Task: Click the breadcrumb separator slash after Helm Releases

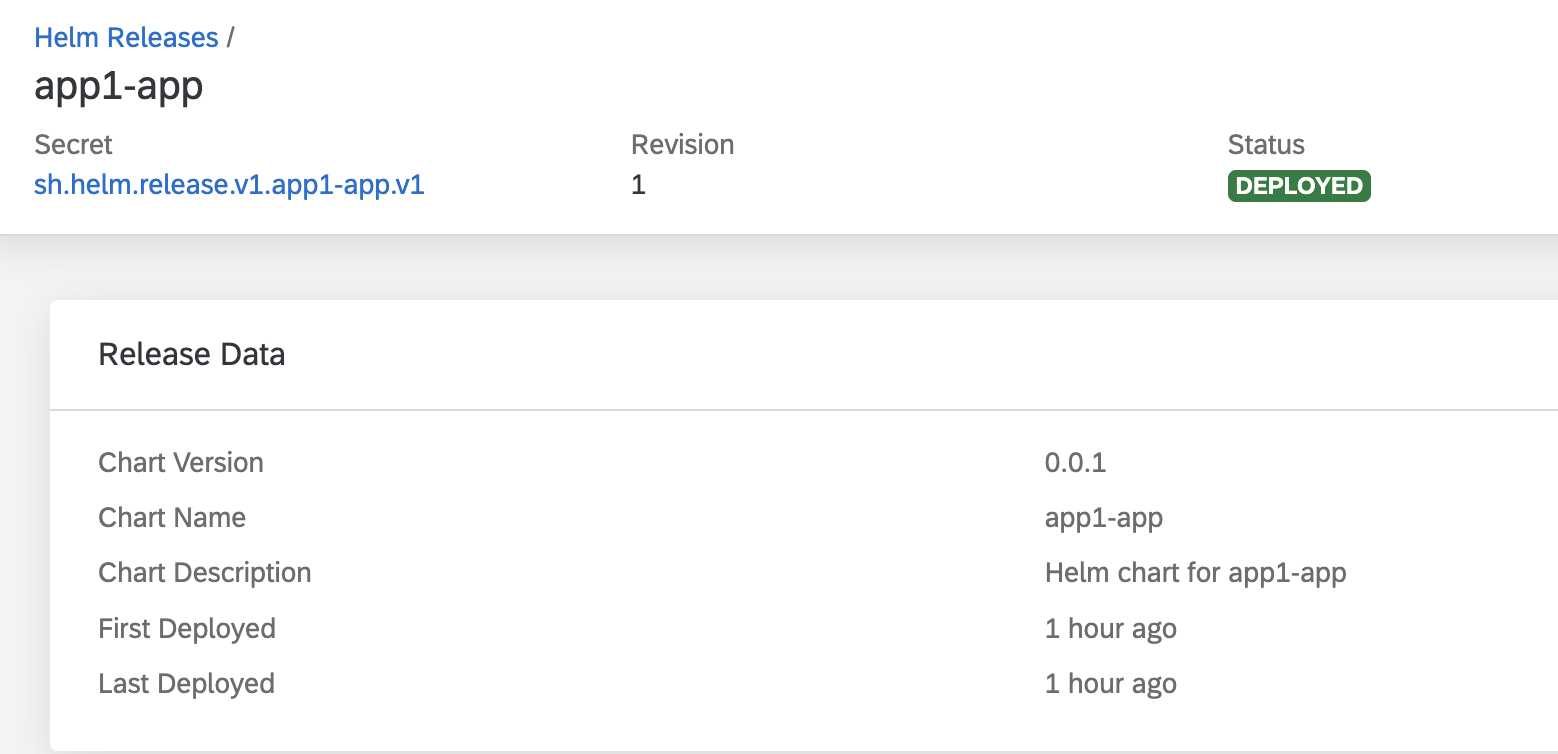Action: click(232, 37)
